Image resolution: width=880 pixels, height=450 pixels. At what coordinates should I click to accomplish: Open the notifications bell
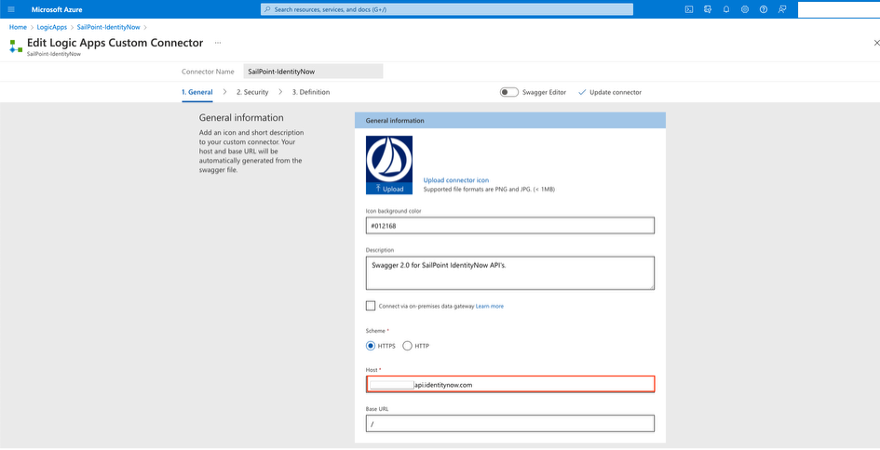[x=726, y=10]
